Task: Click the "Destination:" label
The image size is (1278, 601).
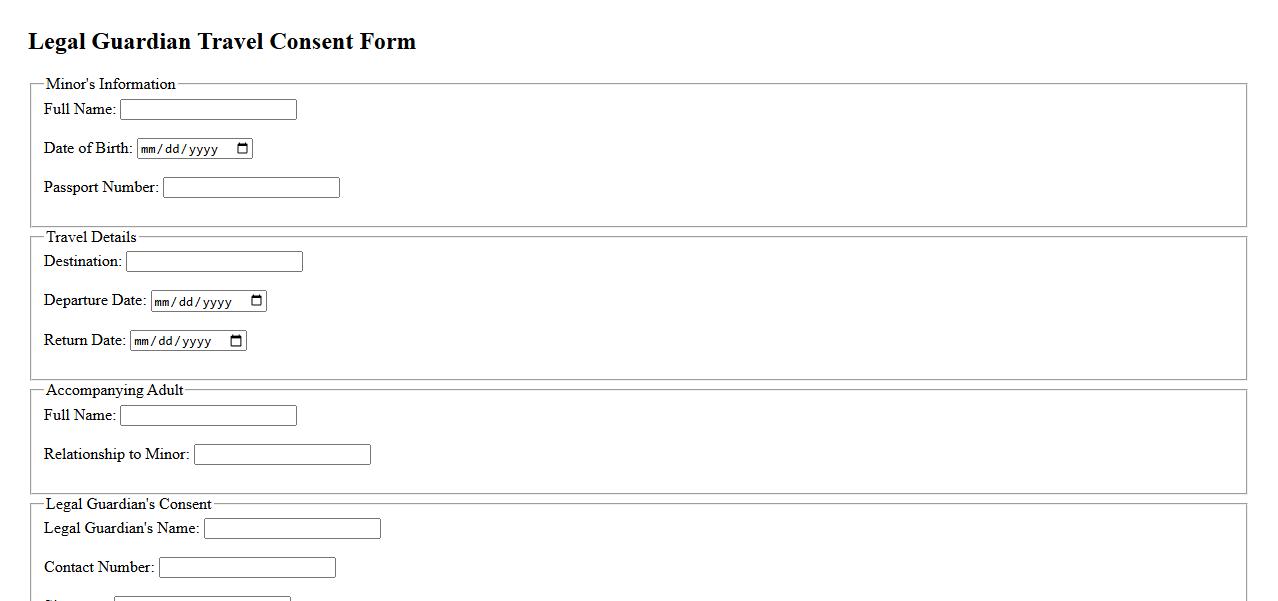Action: pos(83,261)
